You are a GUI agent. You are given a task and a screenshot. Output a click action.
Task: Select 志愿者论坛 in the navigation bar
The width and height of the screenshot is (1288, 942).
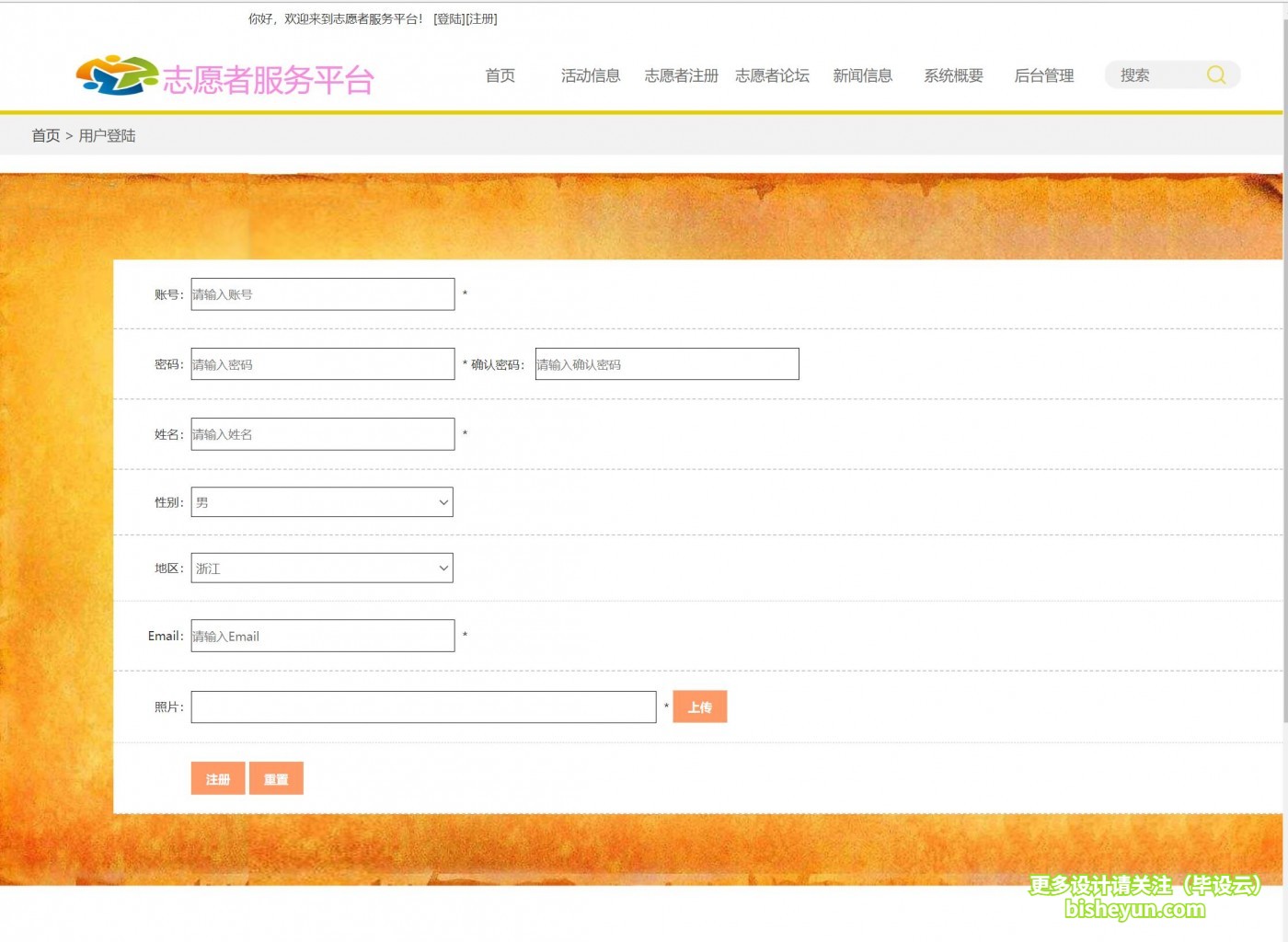tap(772, 76)
